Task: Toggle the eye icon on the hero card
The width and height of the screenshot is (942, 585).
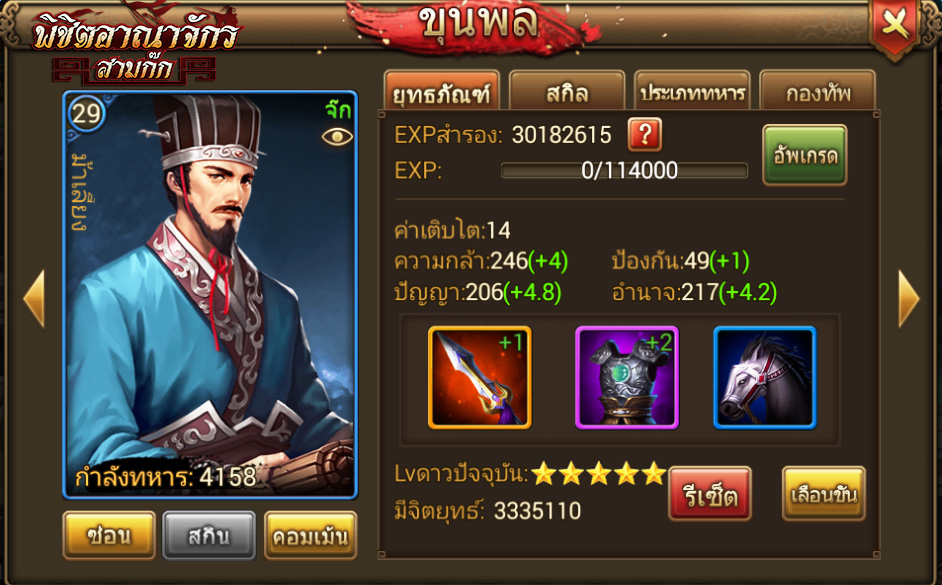Action: (337, 138)
